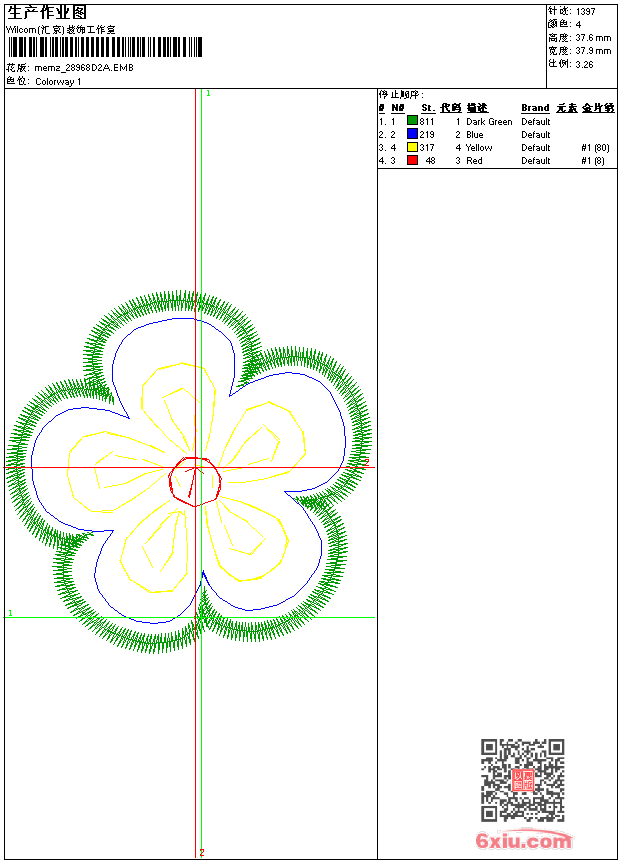Image resolution: width=620 pixels, height=860 pixels.
Task: Click the green start marker 1 at top
Action: [208, 93]
